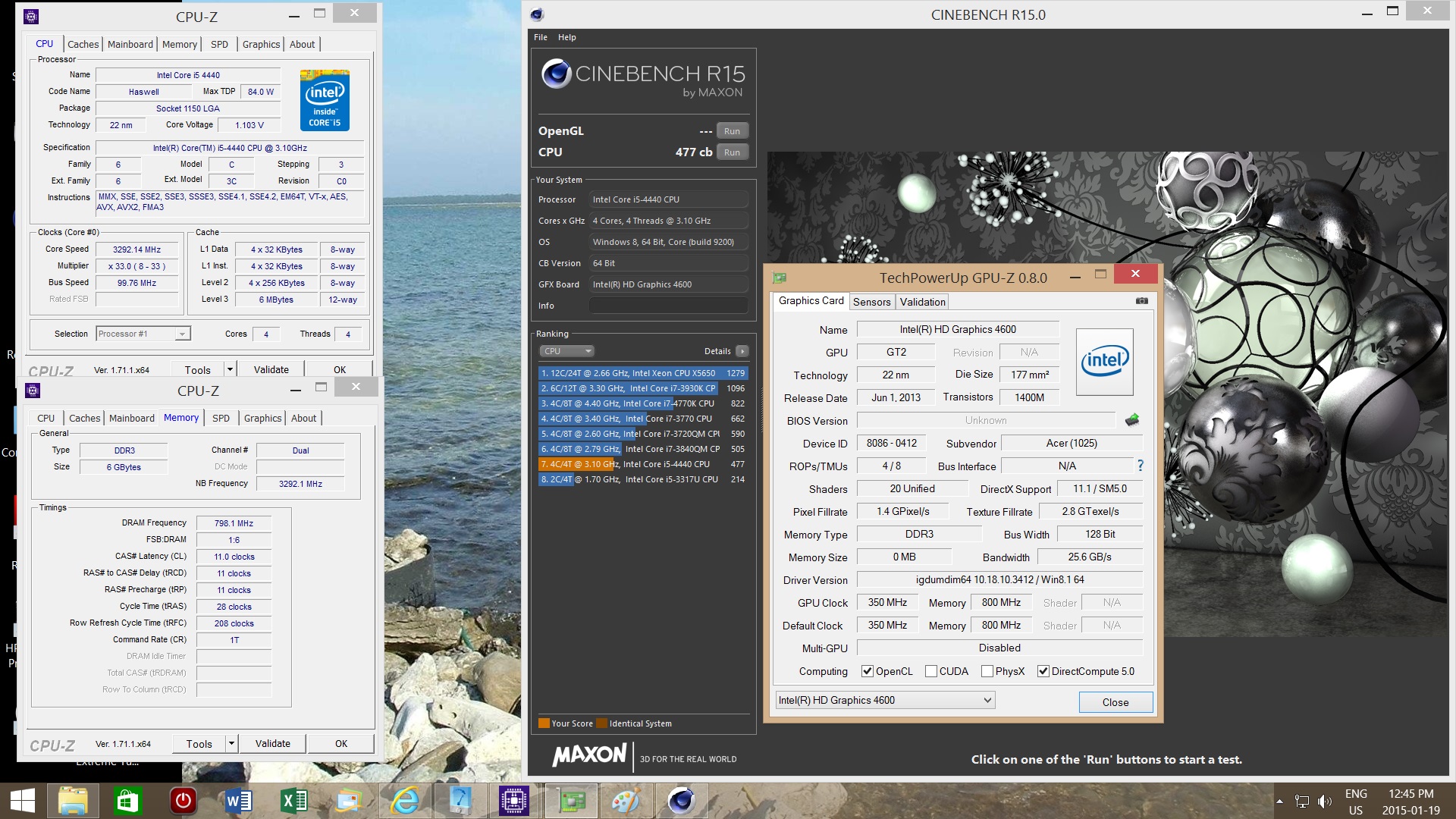The height and width of the screenshot is (819, 1456).
Task: Click the GPU-Z BIOS save chip icon
Action: [1132, 419]
